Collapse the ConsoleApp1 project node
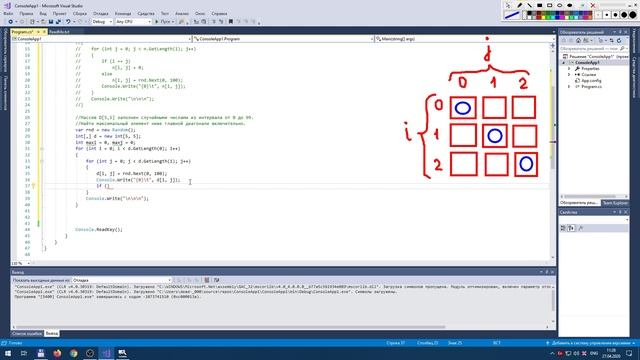 tap(564, 63)
